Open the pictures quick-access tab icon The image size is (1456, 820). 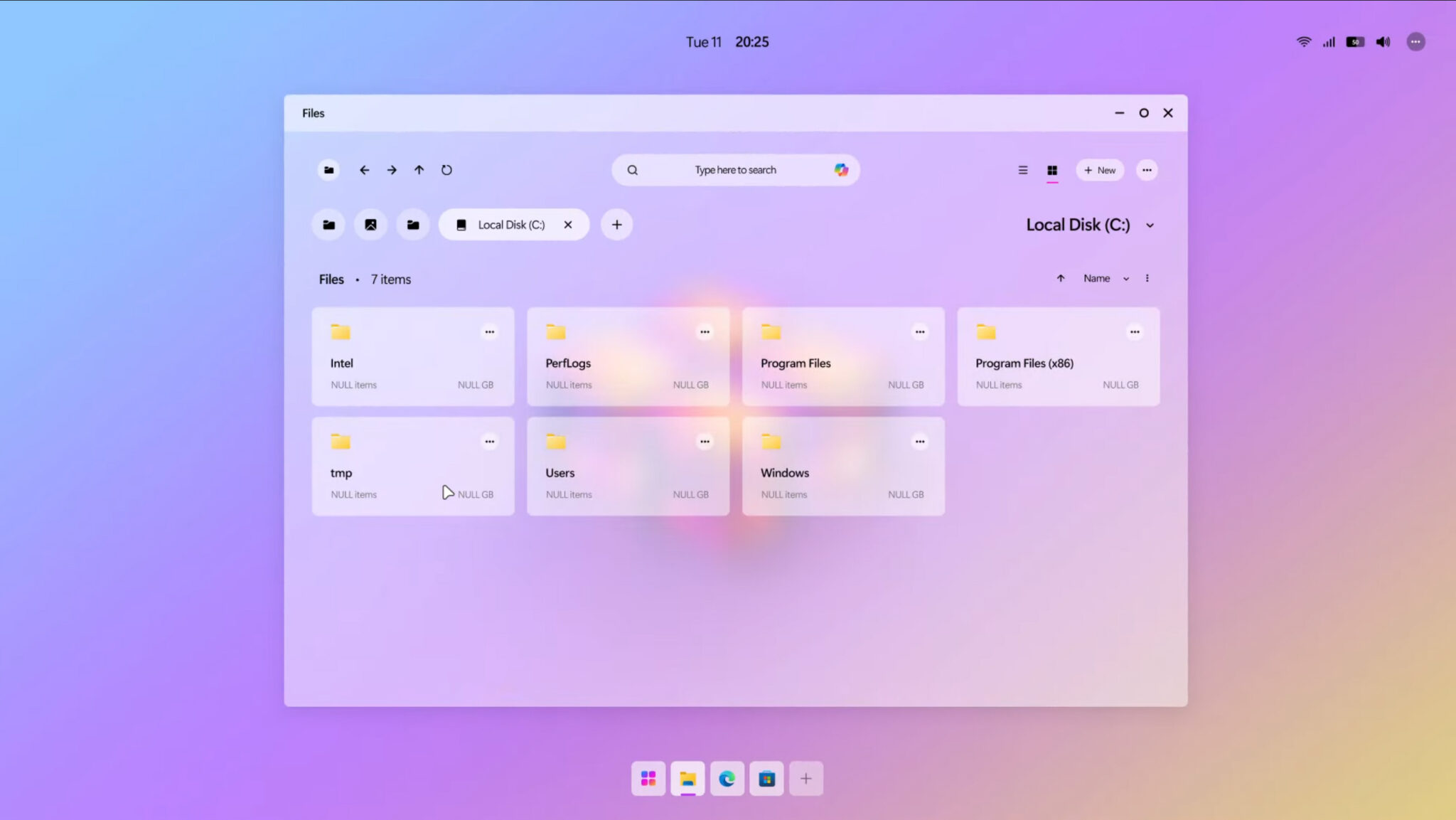pos(370,225)
